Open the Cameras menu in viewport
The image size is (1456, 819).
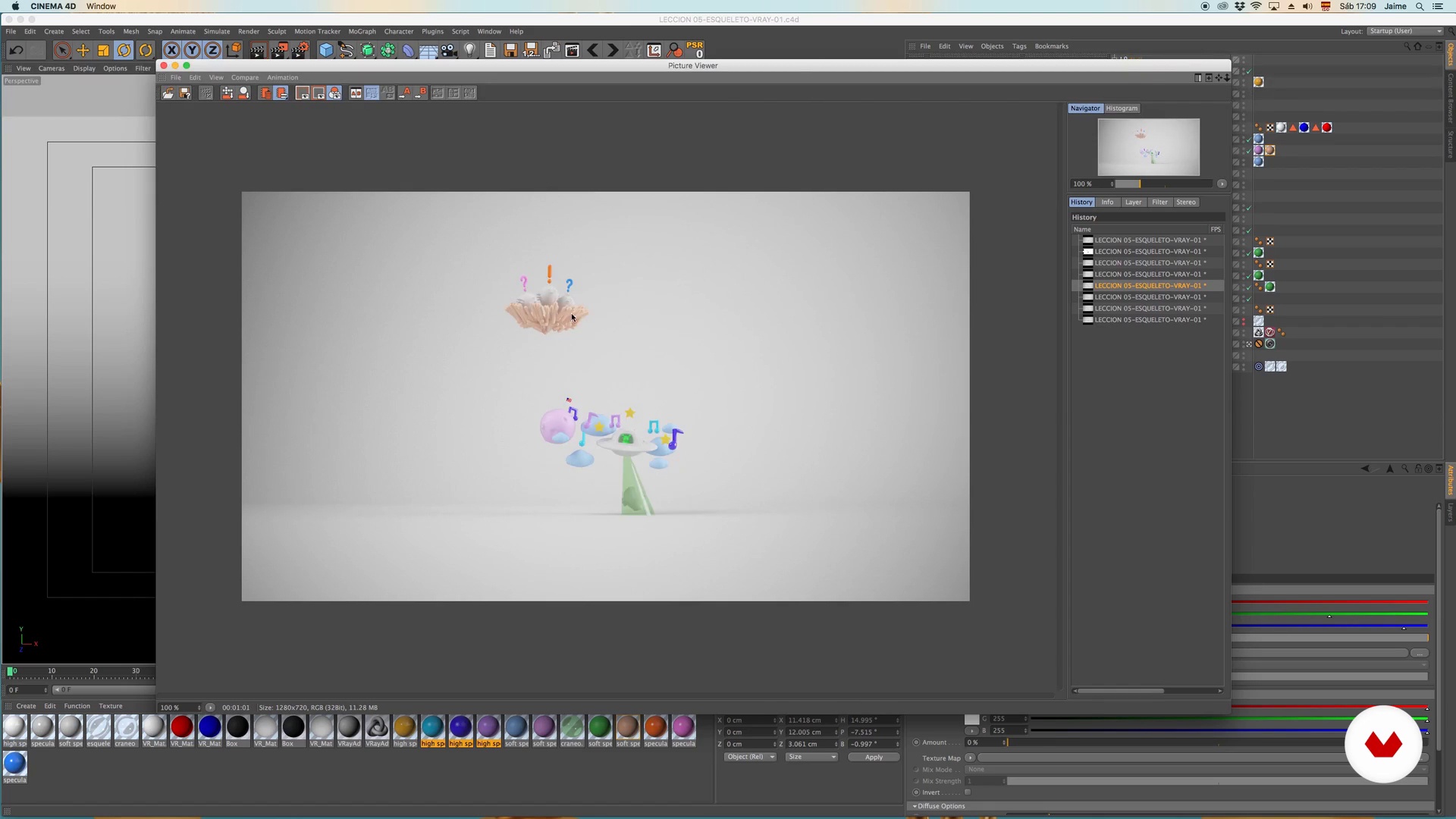pyautogui.click(x=52, y=68)
